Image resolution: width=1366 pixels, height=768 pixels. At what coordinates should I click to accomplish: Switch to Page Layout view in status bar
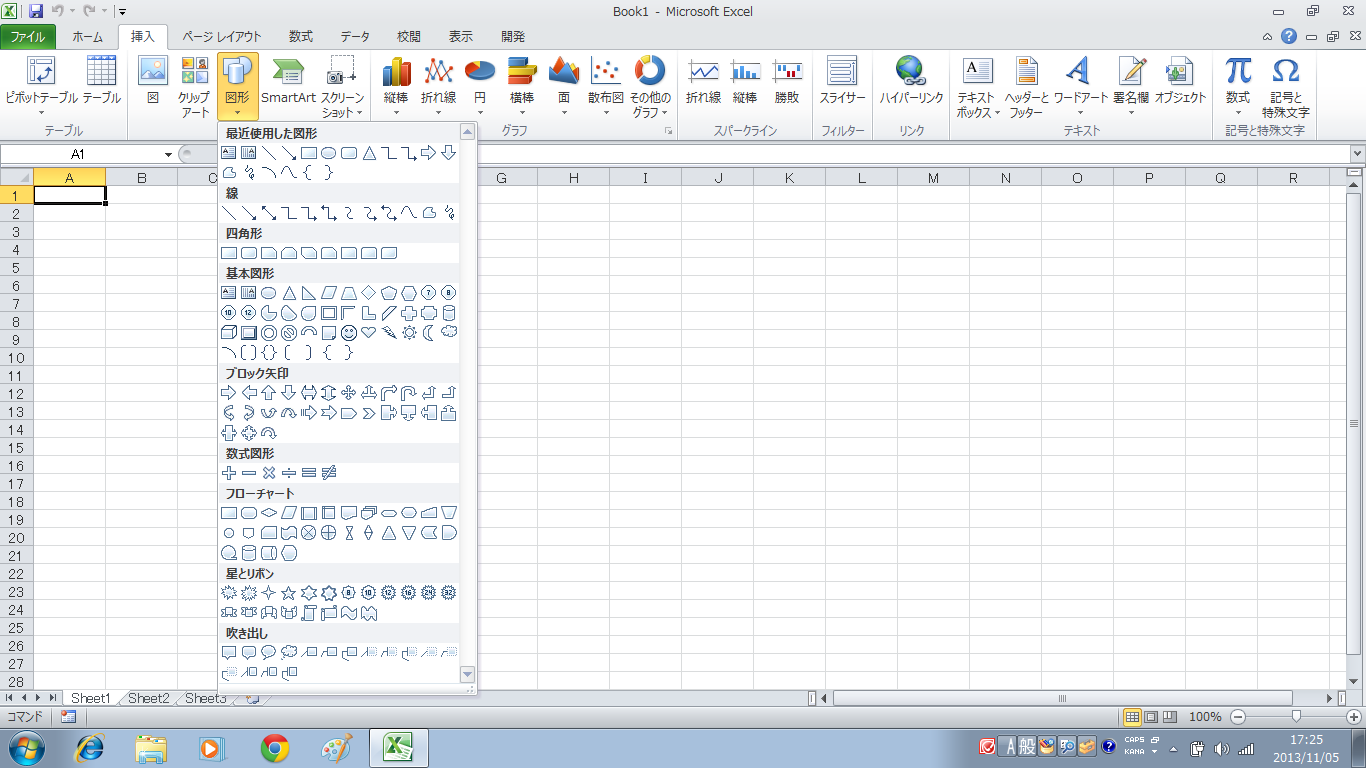(1151, 717)
